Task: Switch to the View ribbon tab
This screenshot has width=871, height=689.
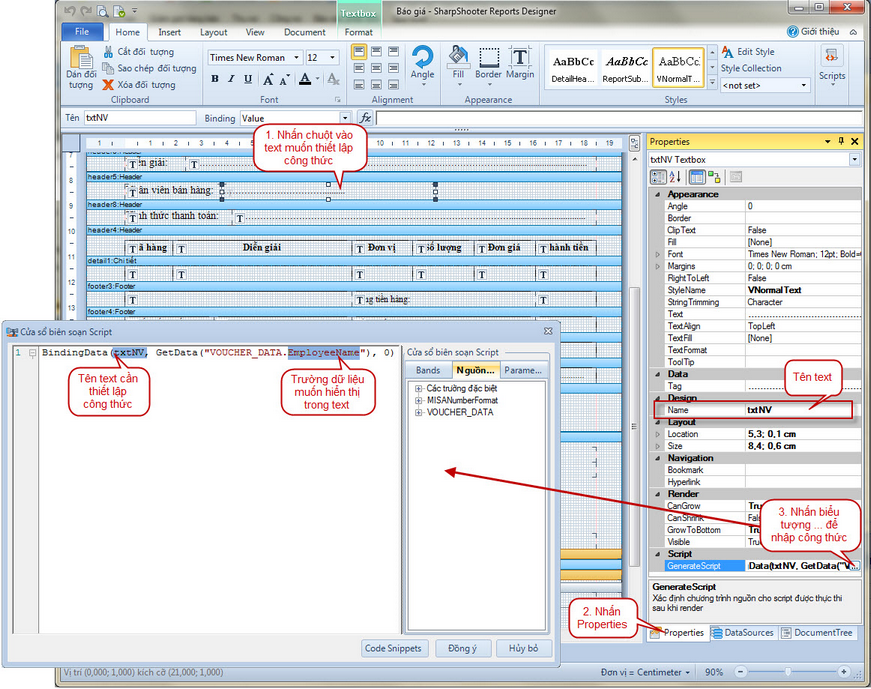Action: (x=255, y=32)
